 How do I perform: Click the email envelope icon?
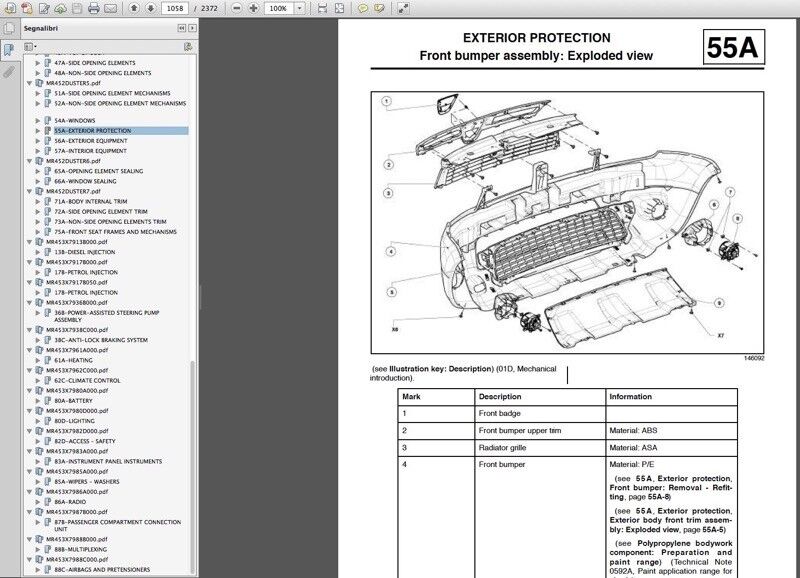[110, 8]
